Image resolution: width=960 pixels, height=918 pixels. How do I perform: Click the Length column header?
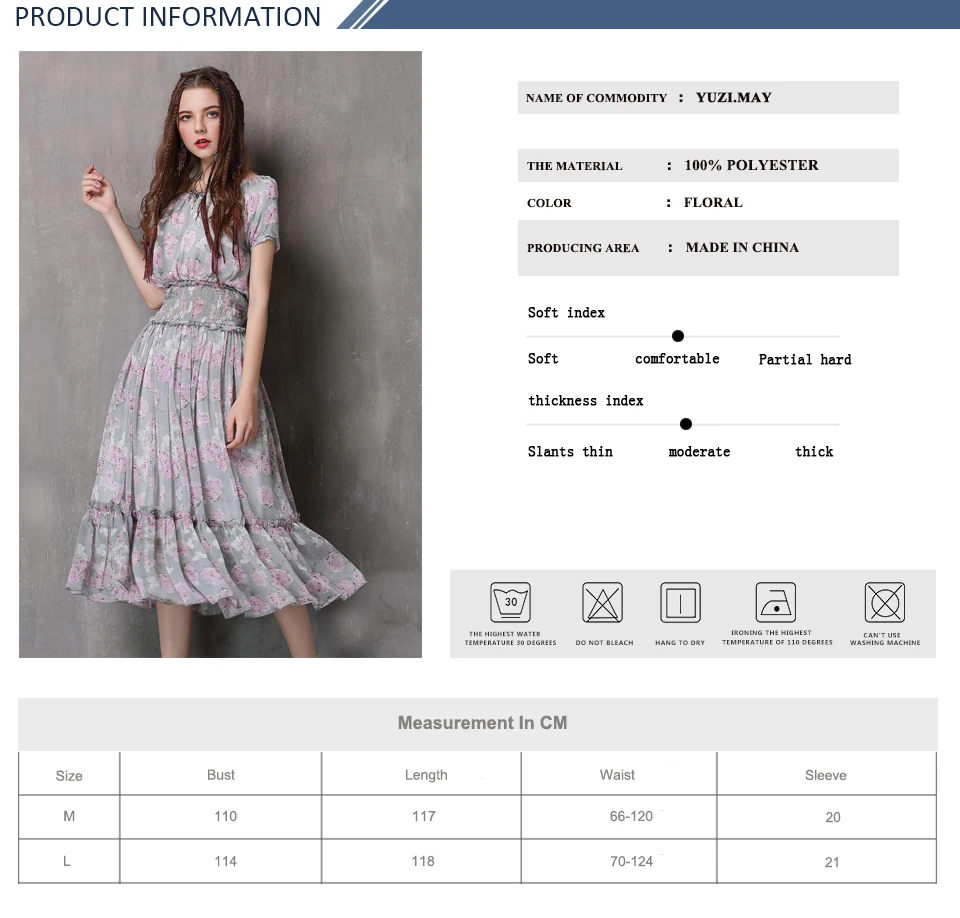[426, 775]
